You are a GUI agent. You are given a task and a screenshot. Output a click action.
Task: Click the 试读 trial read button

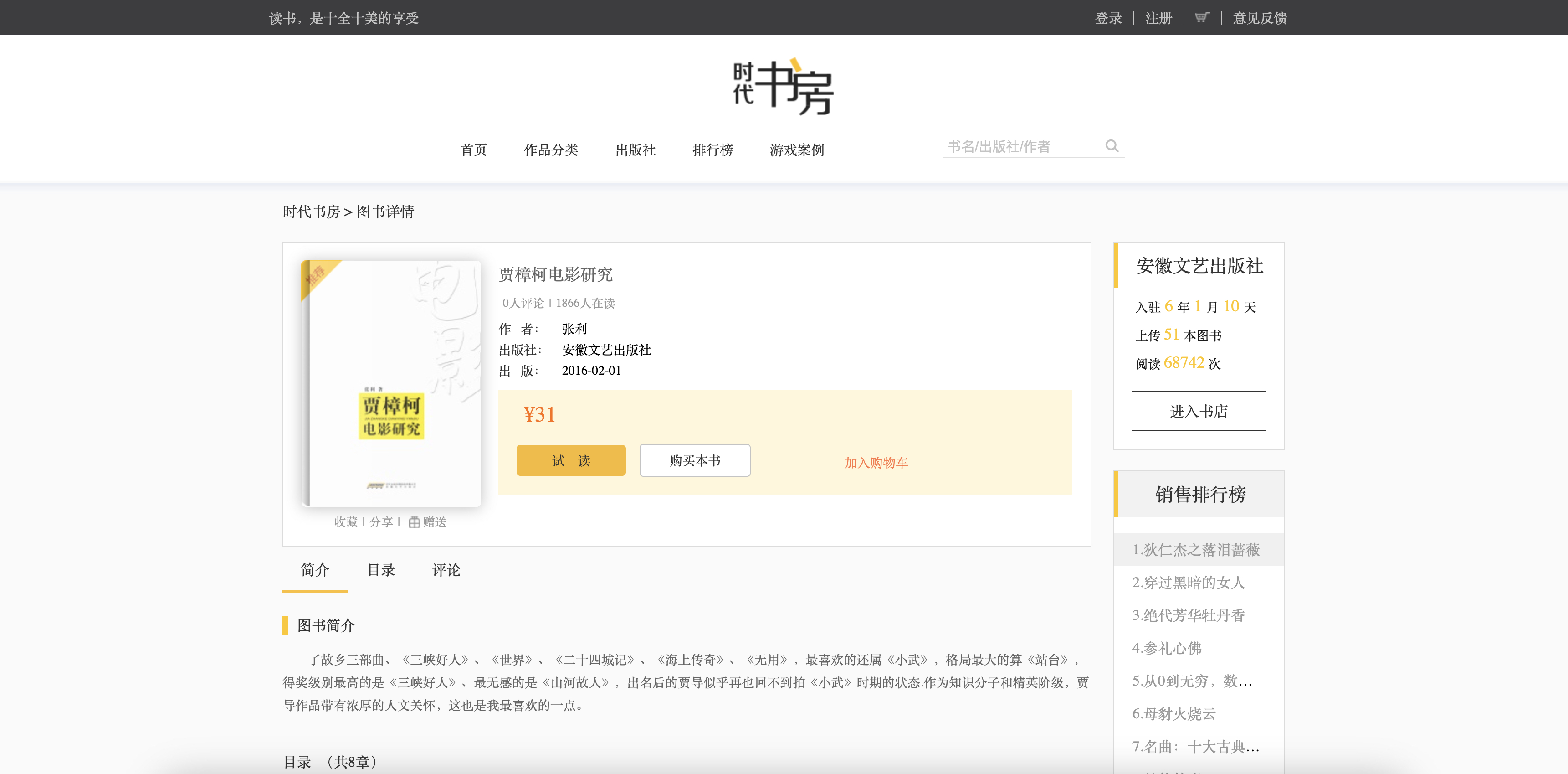(x=571, y=460)
